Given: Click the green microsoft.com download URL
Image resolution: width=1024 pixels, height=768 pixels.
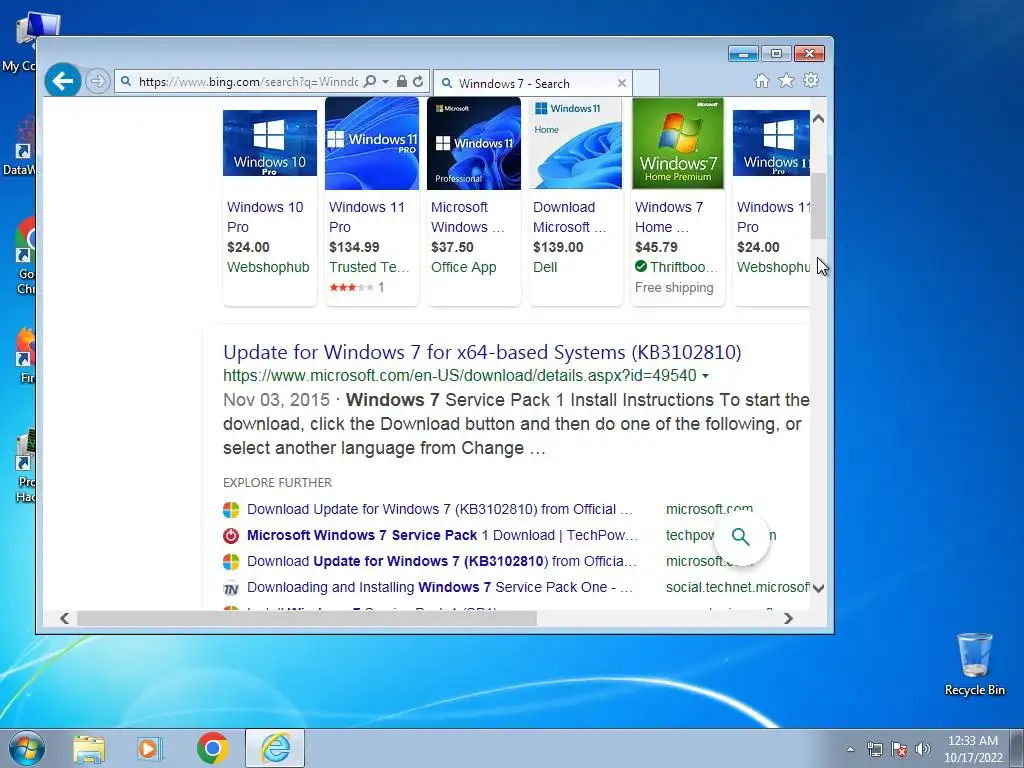Looking at the screenshot, I should click(x=460, y=376).
